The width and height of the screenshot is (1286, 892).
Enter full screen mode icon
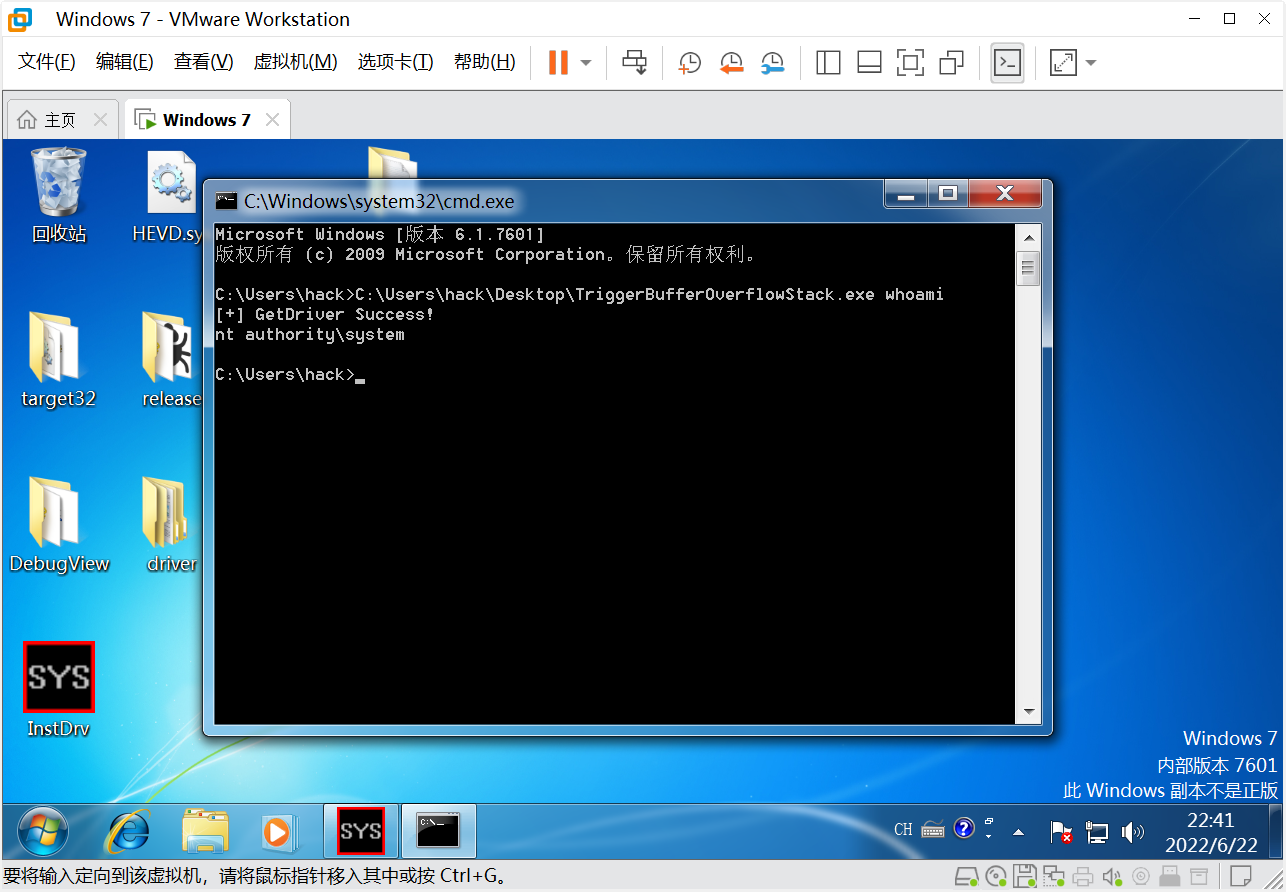pyautogui.click(x=910, y=63)
